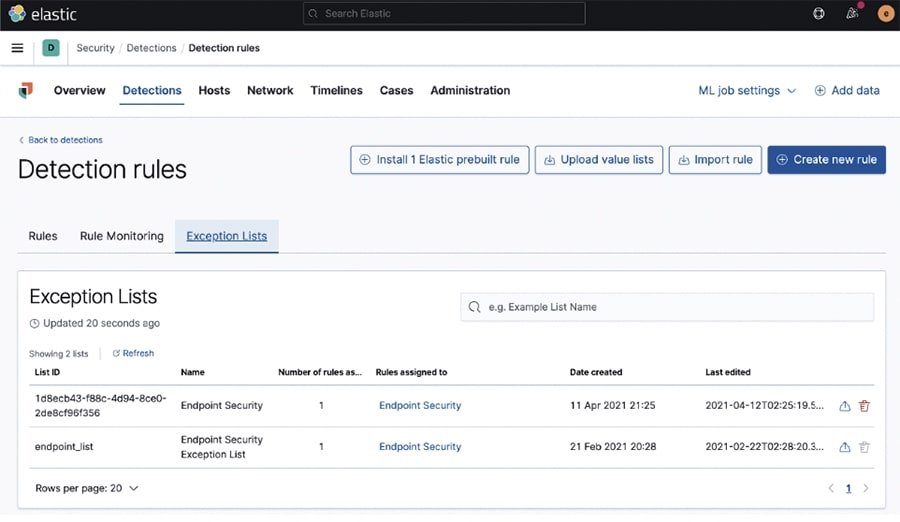Open the newsfeed notifications icon
Viewport: 900px width, 522px height.
tap(853, 14)
